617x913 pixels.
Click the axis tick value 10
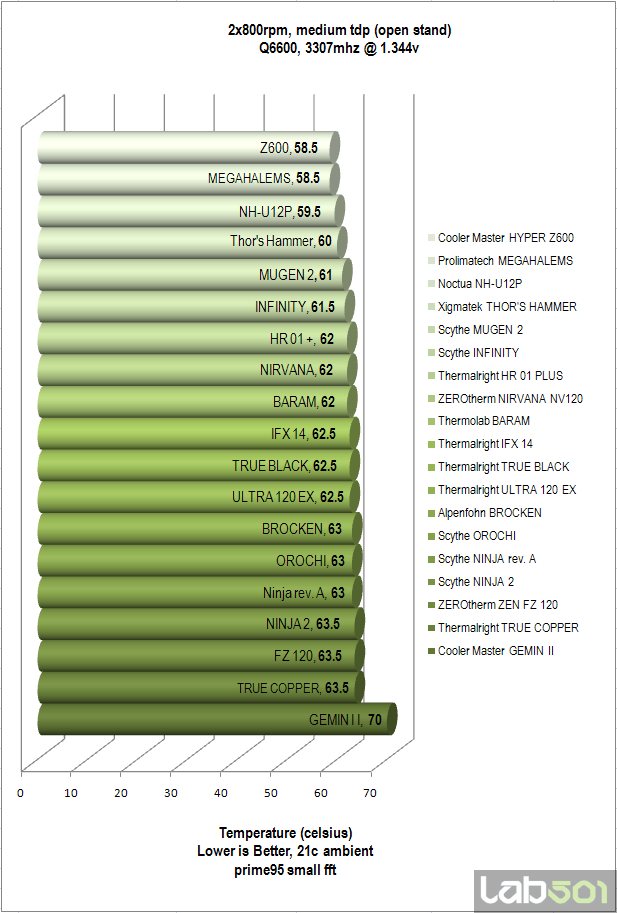point(70,793)
